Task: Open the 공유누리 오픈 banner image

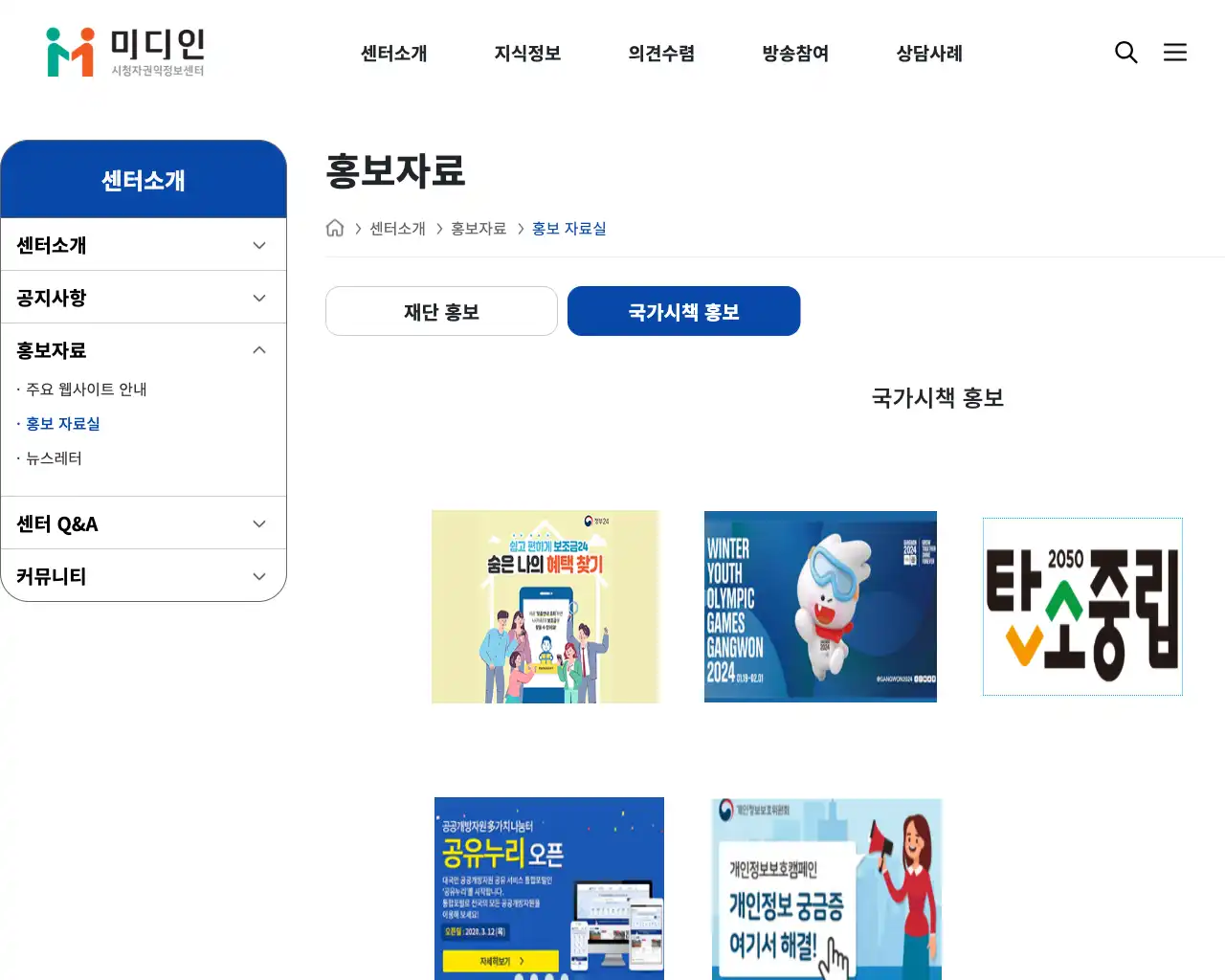Action: (x=549, y=888)
